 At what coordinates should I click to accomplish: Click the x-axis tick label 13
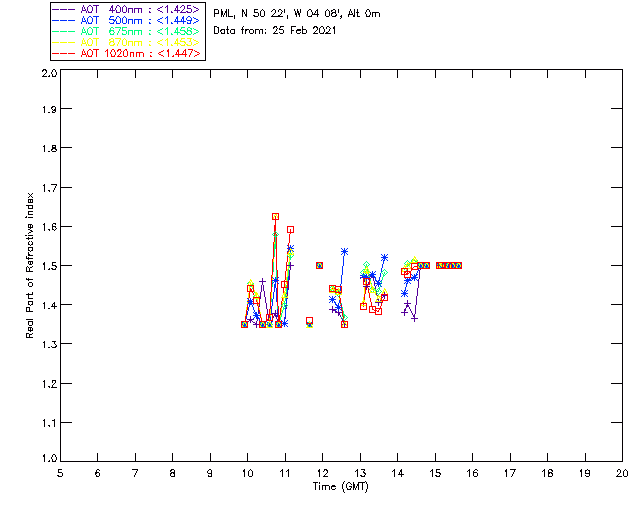360,473
